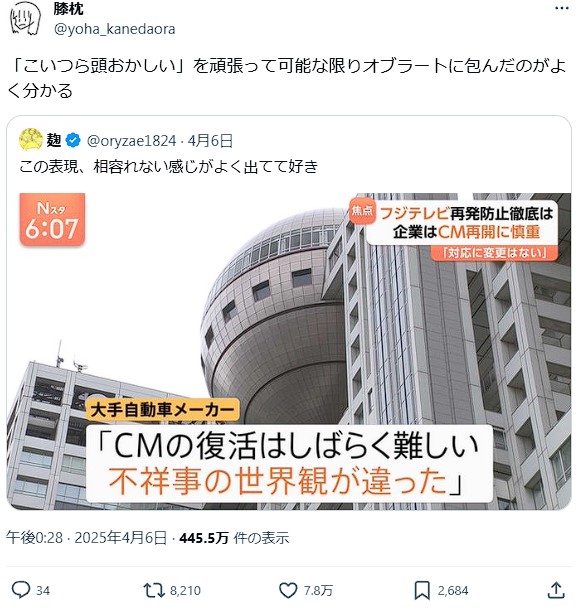Viewport: 580px width, 610px height.
Task: Open 膝枕's profile avatar
Action: tap(25, 18)
